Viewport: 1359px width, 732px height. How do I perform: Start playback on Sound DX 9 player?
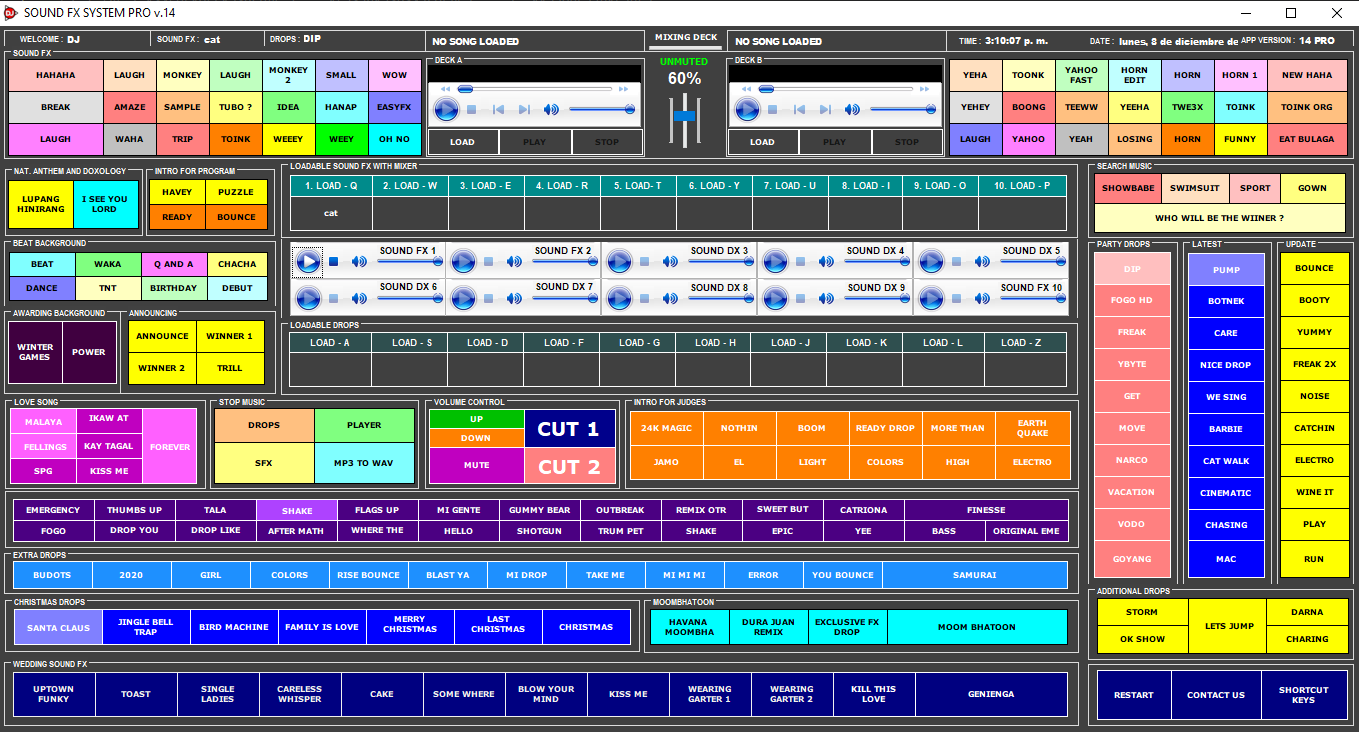[776, 298]
